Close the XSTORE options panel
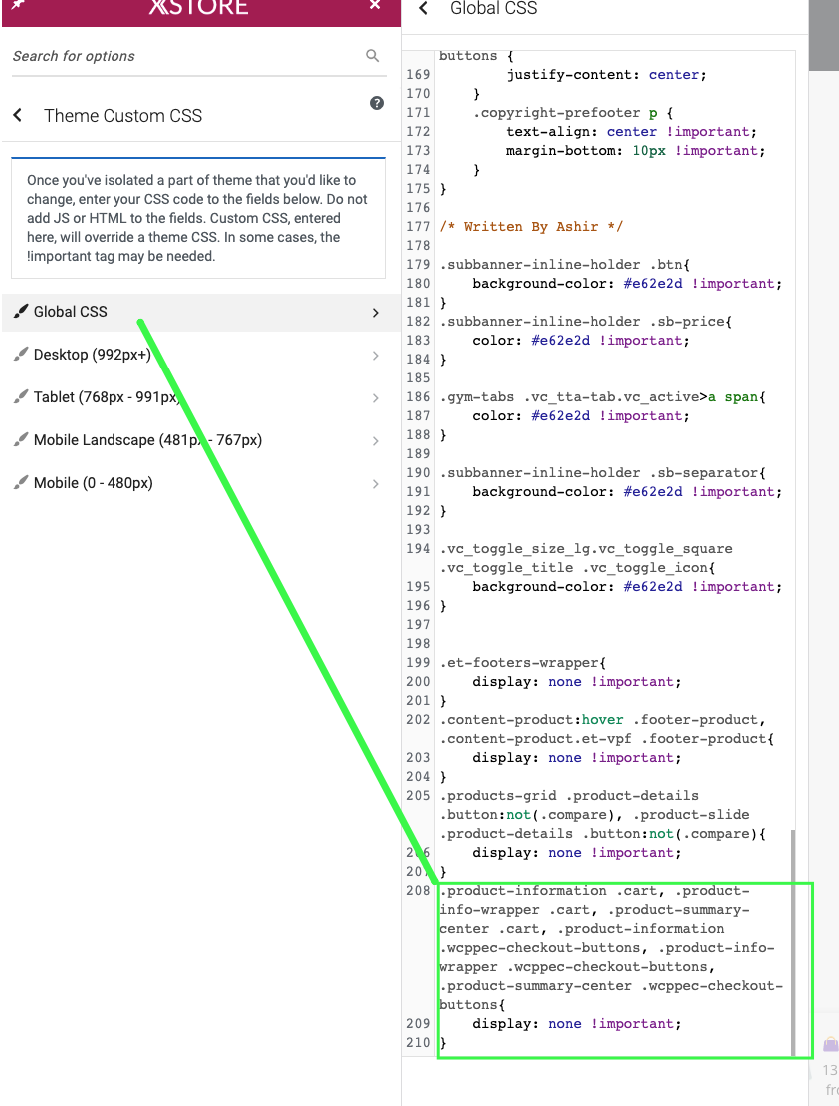 [x=375, y=5]
